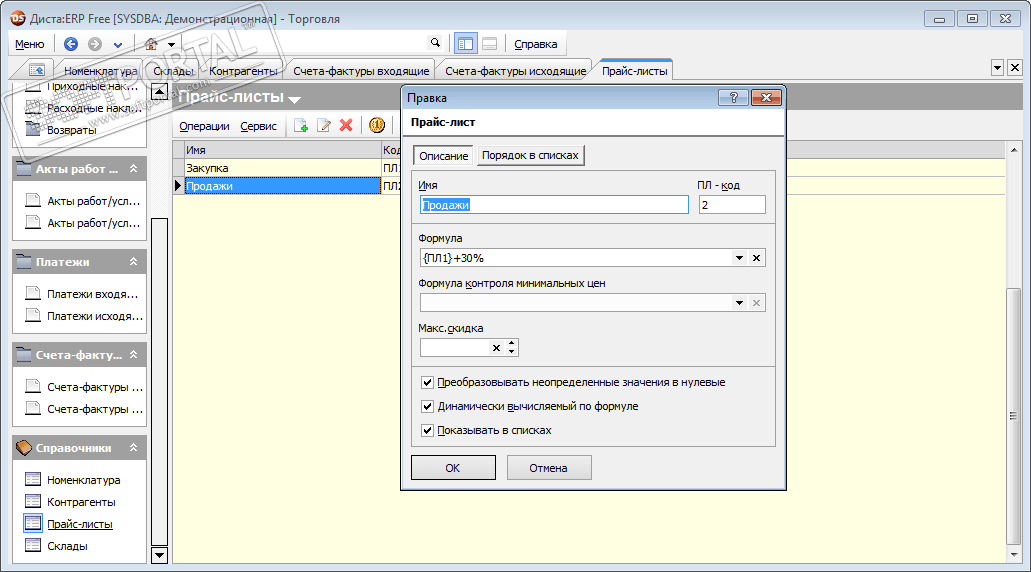Screen dimensions: 1031x572
Task: Toggle the bottom panel layout icon
Action: 489,44
